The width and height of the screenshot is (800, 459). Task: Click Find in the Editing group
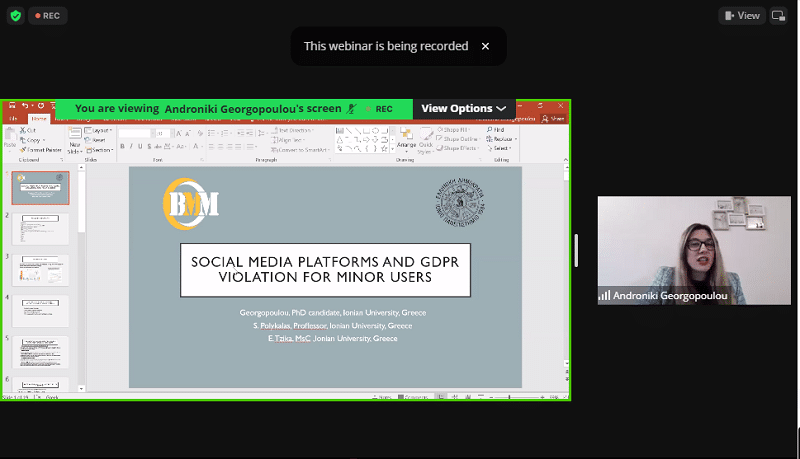495,130
